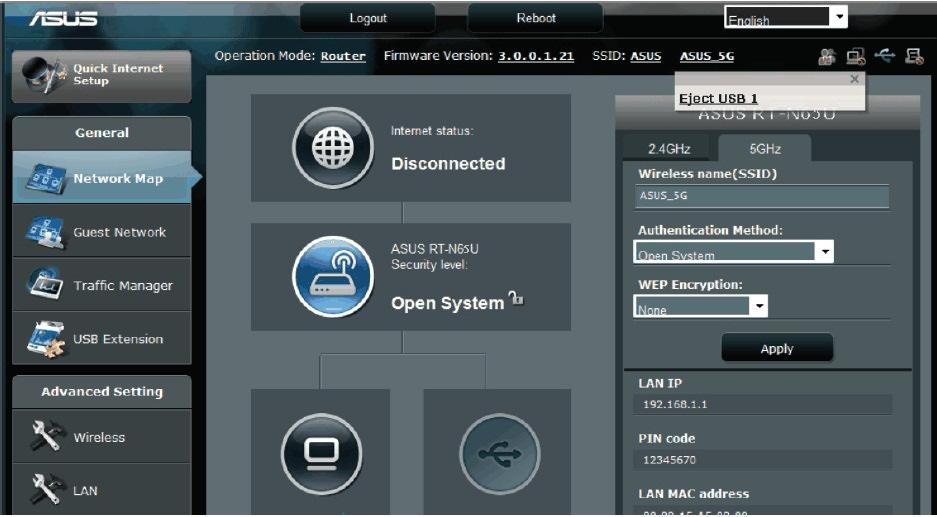937x517 pixels.
Task: Click the guest users status icon
Action: pyautogui.click(x=827, y=57)
